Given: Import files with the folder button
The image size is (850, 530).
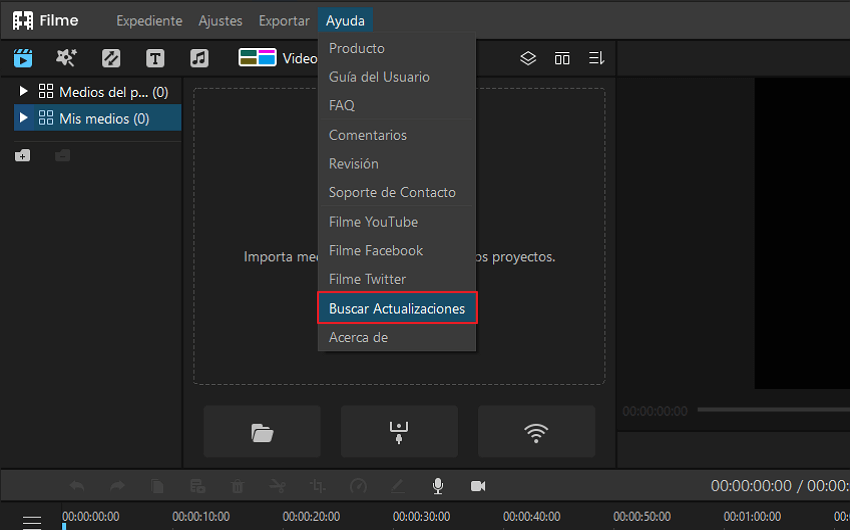Looking at the screenshot, I should click(262, 432).
